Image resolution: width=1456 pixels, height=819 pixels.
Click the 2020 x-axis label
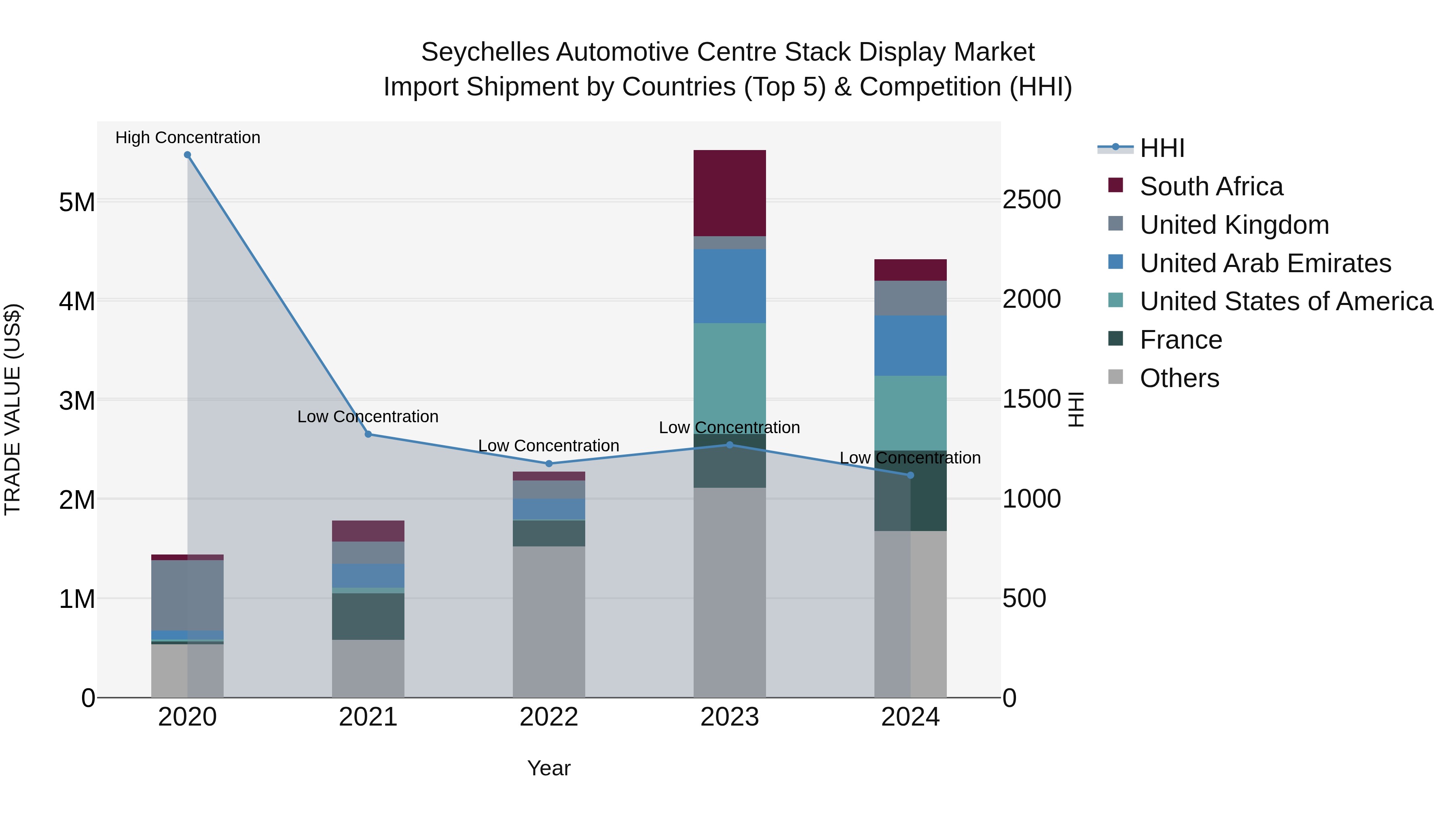[x=188, y=717]
